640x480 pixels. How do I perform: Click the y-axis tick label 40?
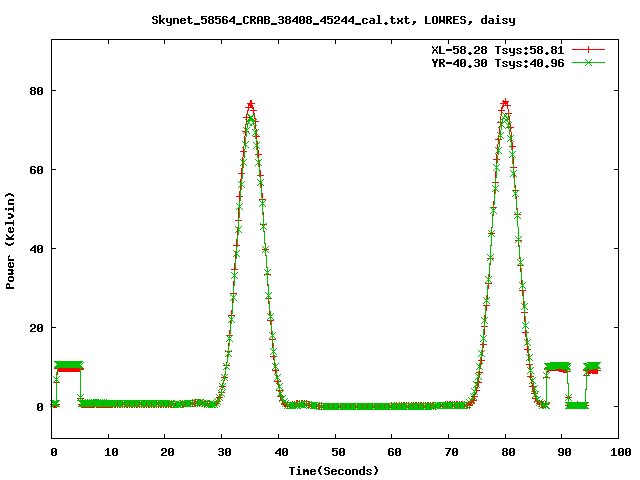[36, 249]
